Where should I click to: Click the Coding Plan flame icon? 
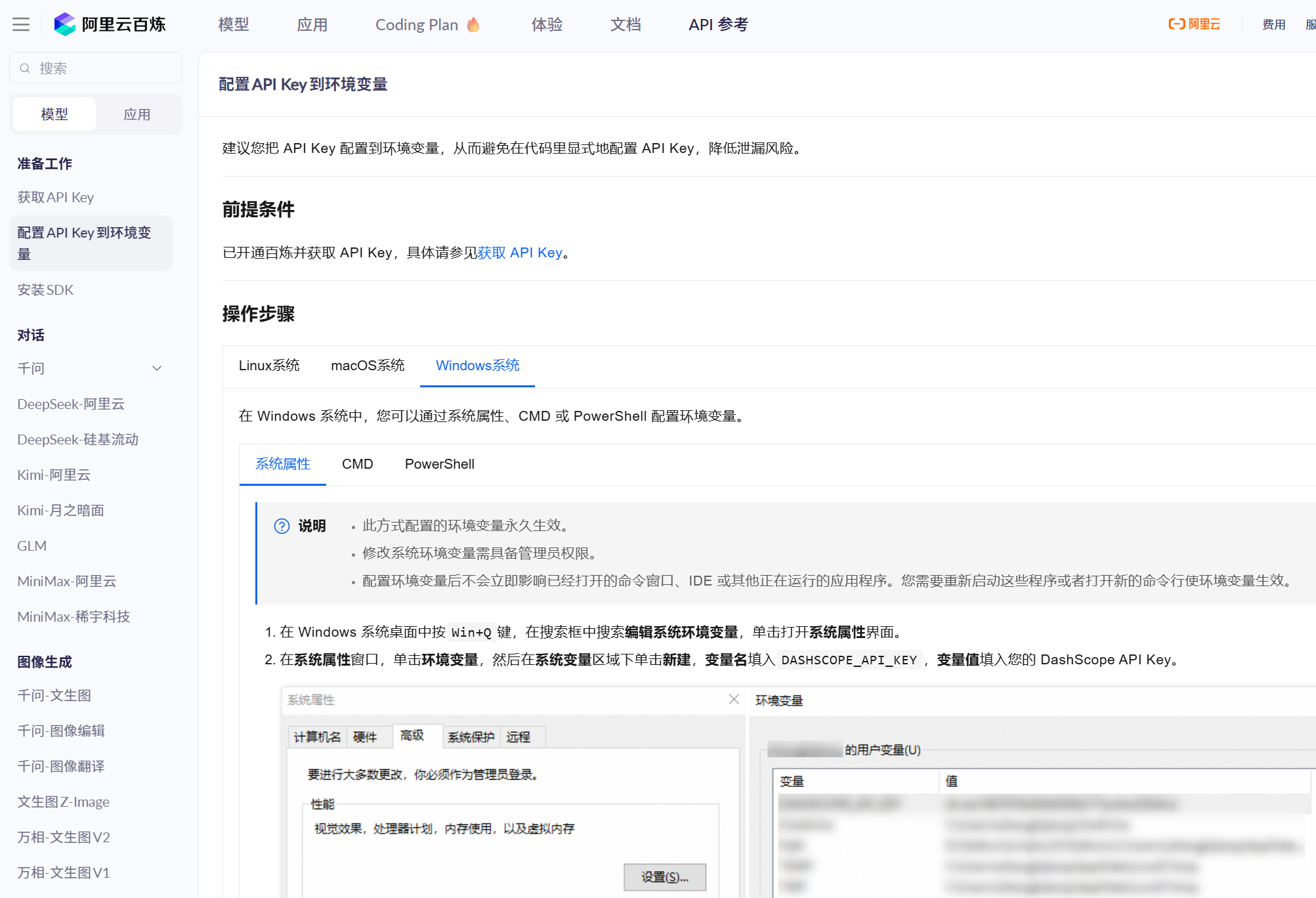pos(473,25)
